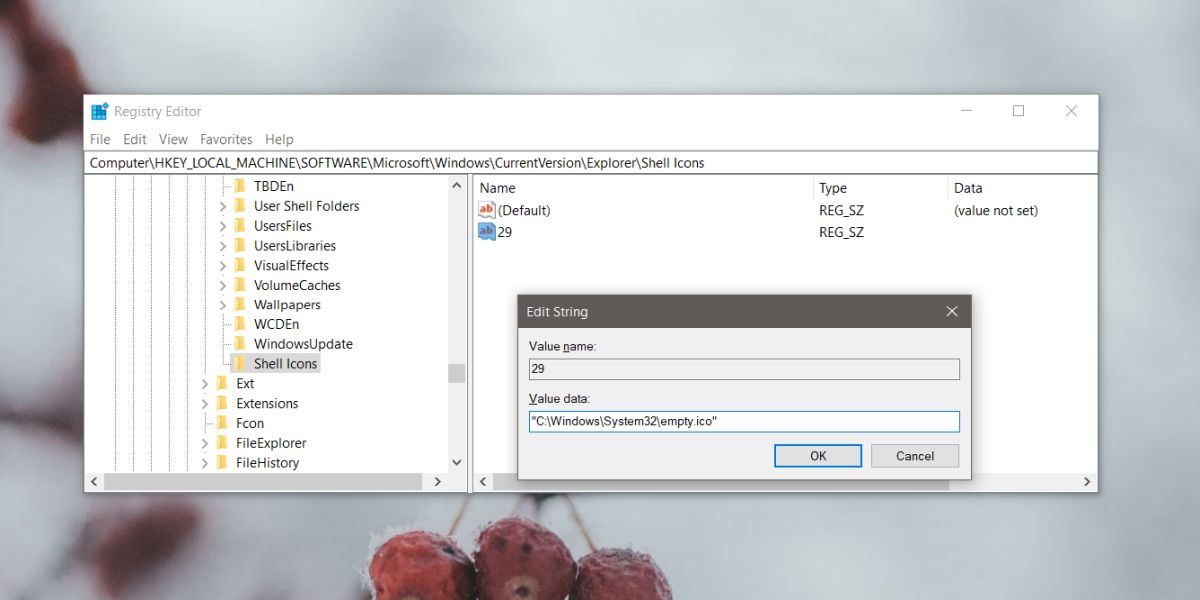1200x600 pixels.
Task: Click the string icon for value 29
Action: click(487, 232)
